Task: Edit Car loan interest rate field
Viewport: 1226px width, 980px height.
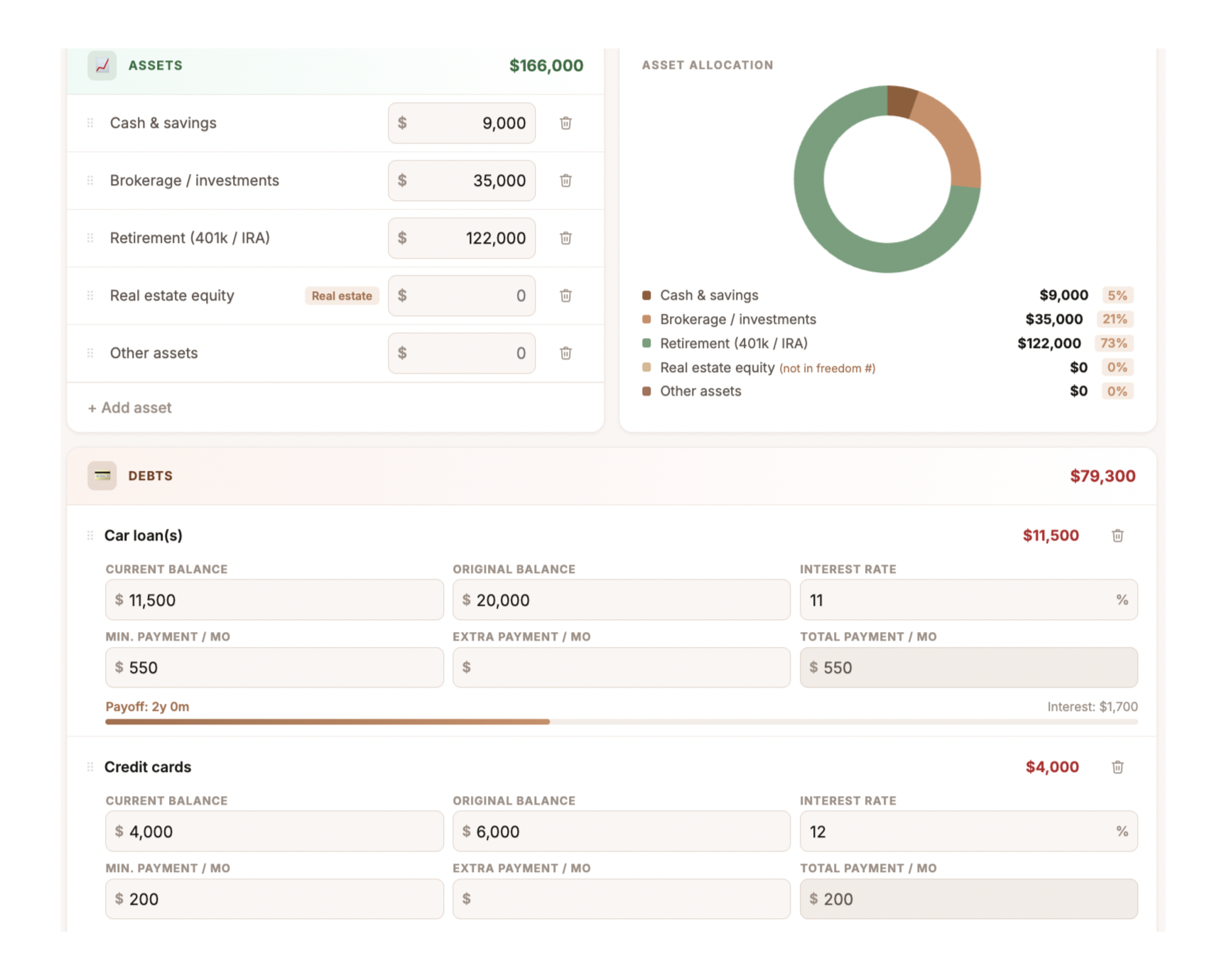Action: (x=969, y=600)
